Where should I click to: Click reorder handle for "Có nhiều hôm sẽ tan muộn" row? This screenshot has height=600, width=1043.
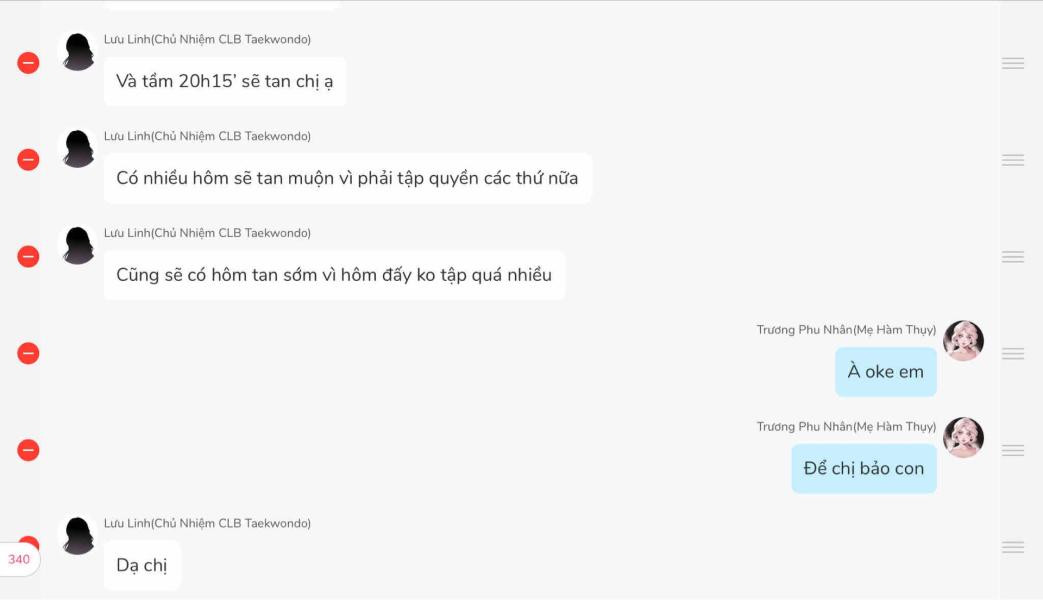[x=1013, y=160]
